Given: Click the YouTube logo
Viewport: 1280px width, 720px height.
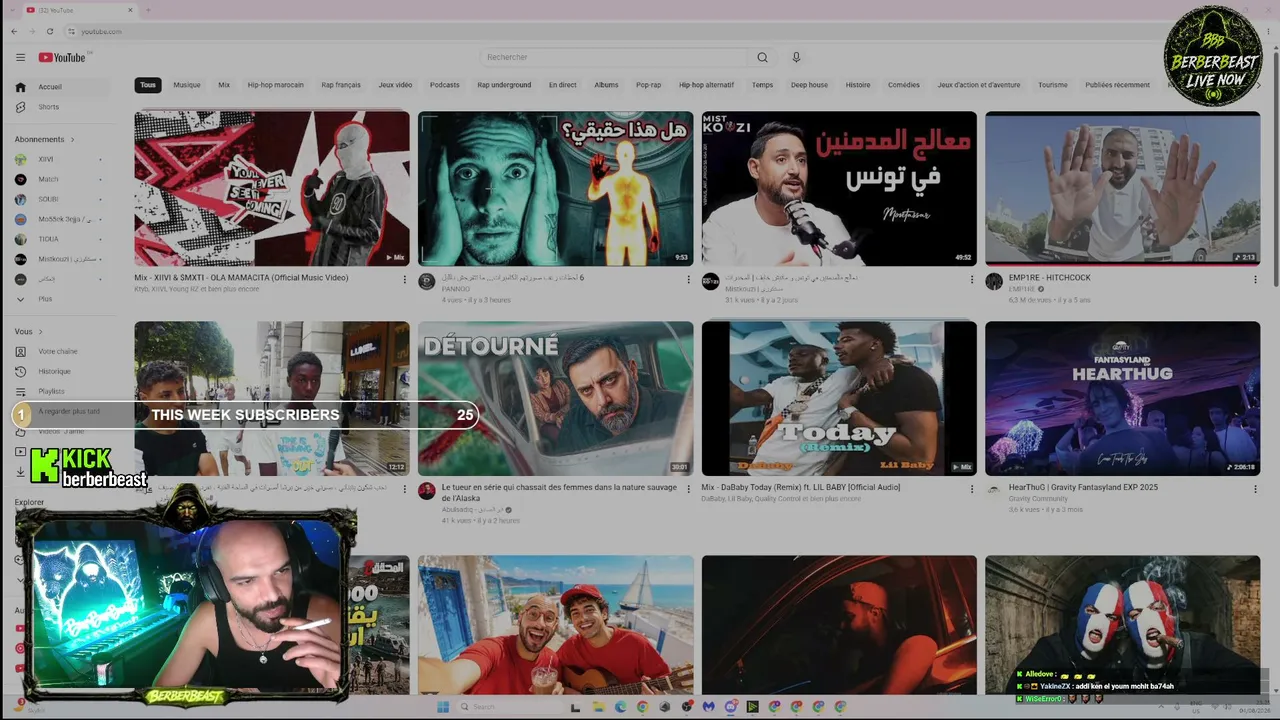Looking at the screenshot, I should [62, 57].
